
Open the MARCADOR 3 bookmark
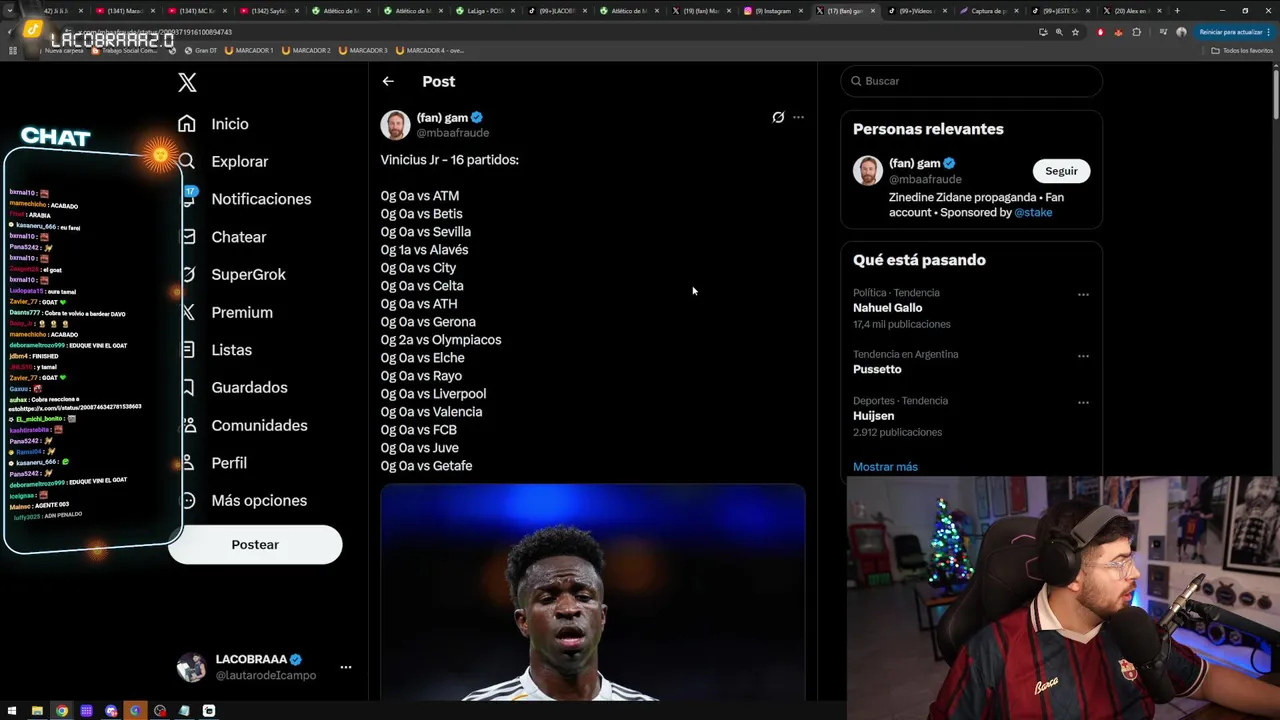click(363, 50)
